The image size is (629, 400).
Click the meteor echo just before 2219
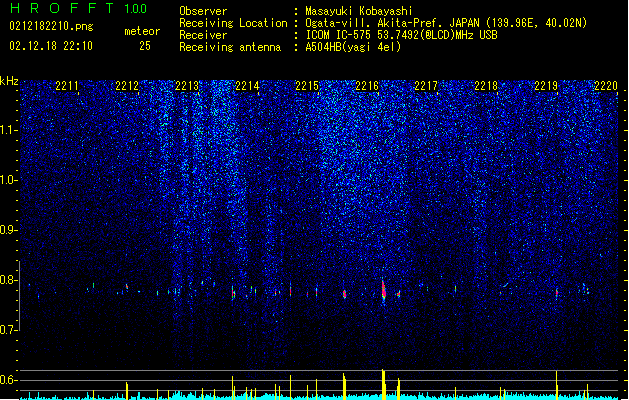(x=557, y=293)
